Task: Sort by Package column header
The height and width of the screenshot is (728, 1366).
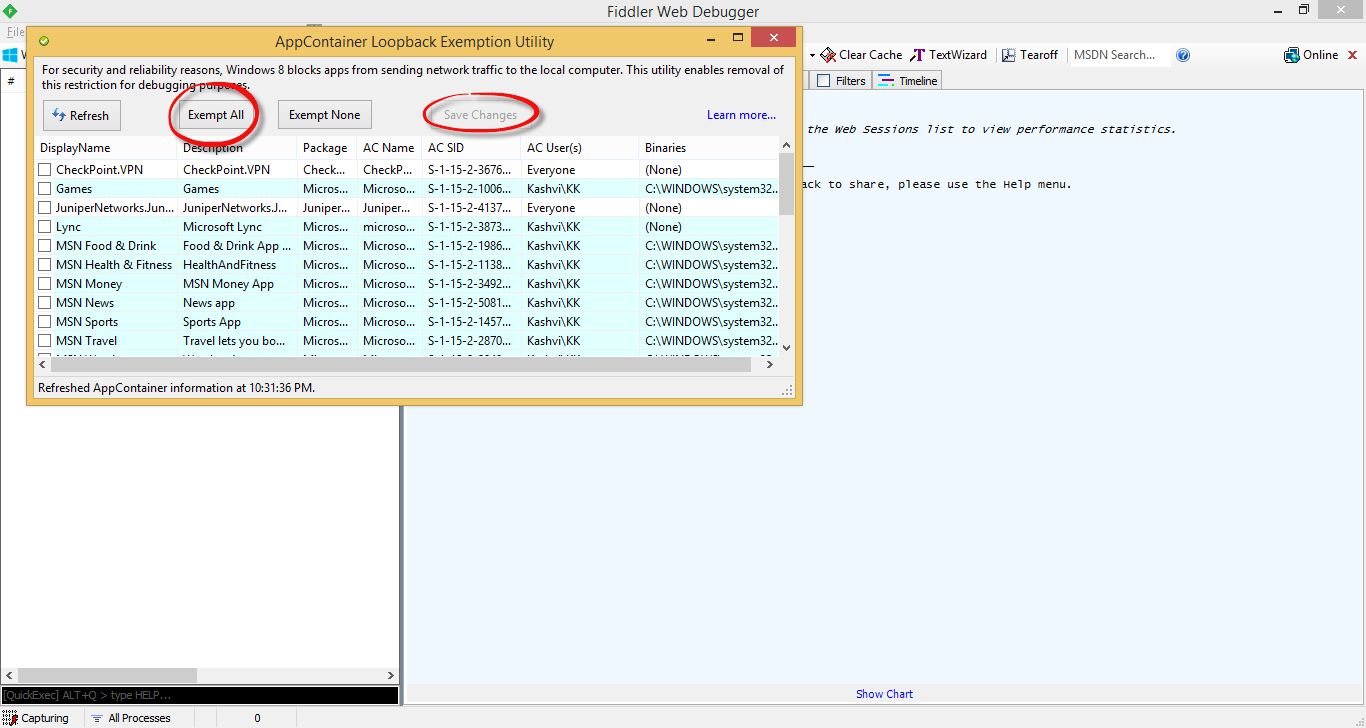Action: 327,148
